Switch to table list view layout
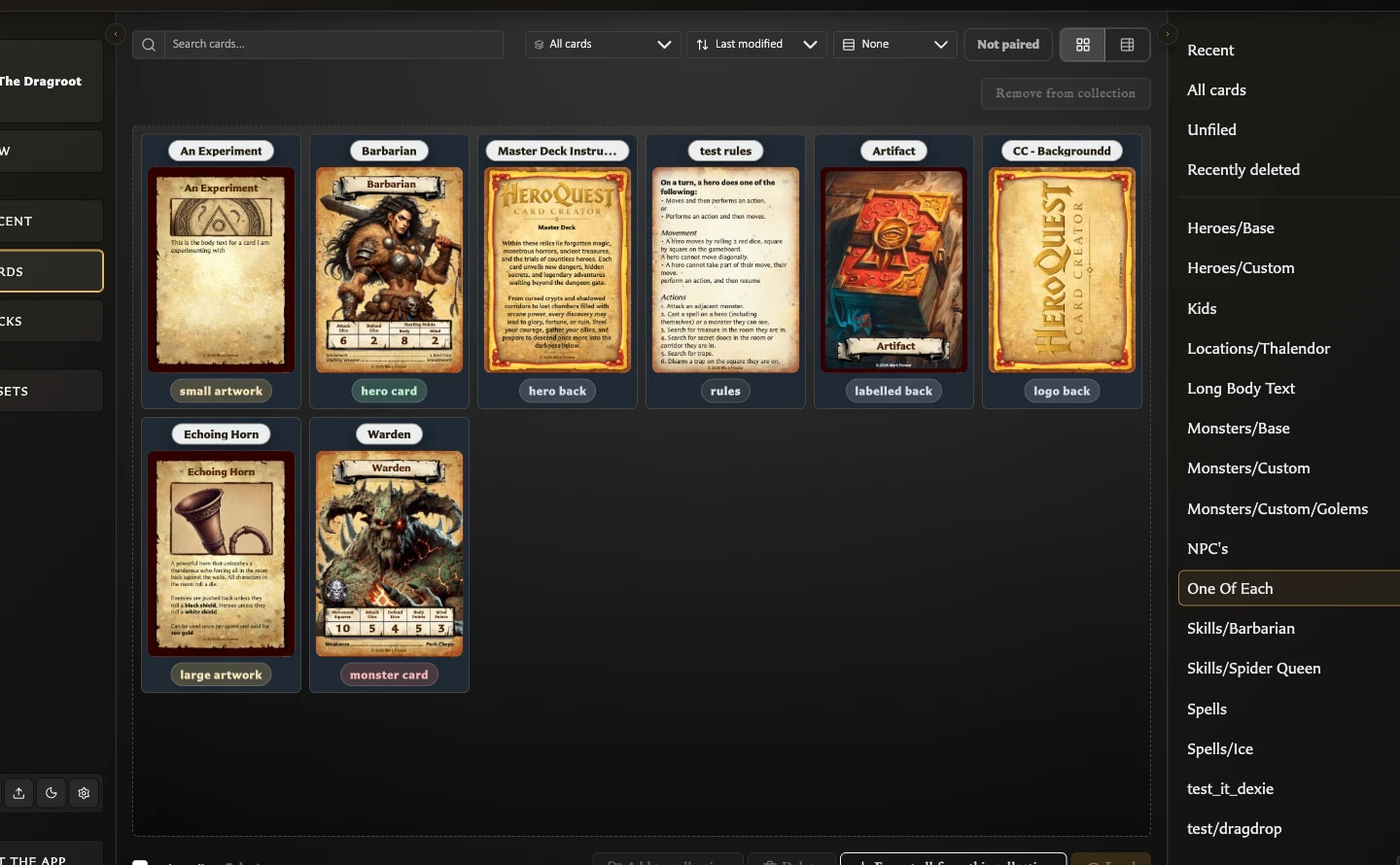This screenshot has width=1400, height=865. coord(1128,45)
